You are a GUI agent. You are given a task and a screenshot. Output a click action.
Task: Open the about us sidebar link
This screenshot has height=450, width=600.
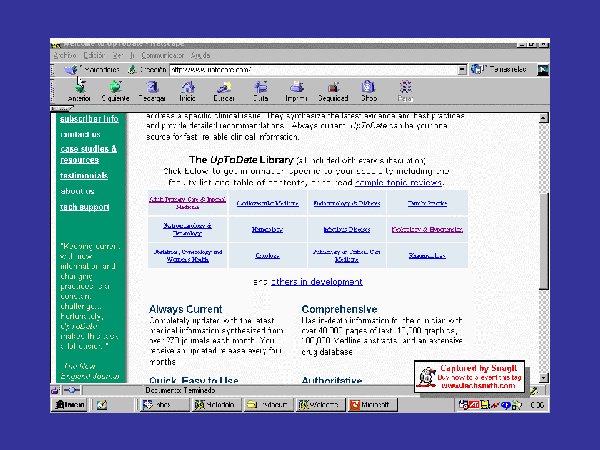tap(77, 191)
